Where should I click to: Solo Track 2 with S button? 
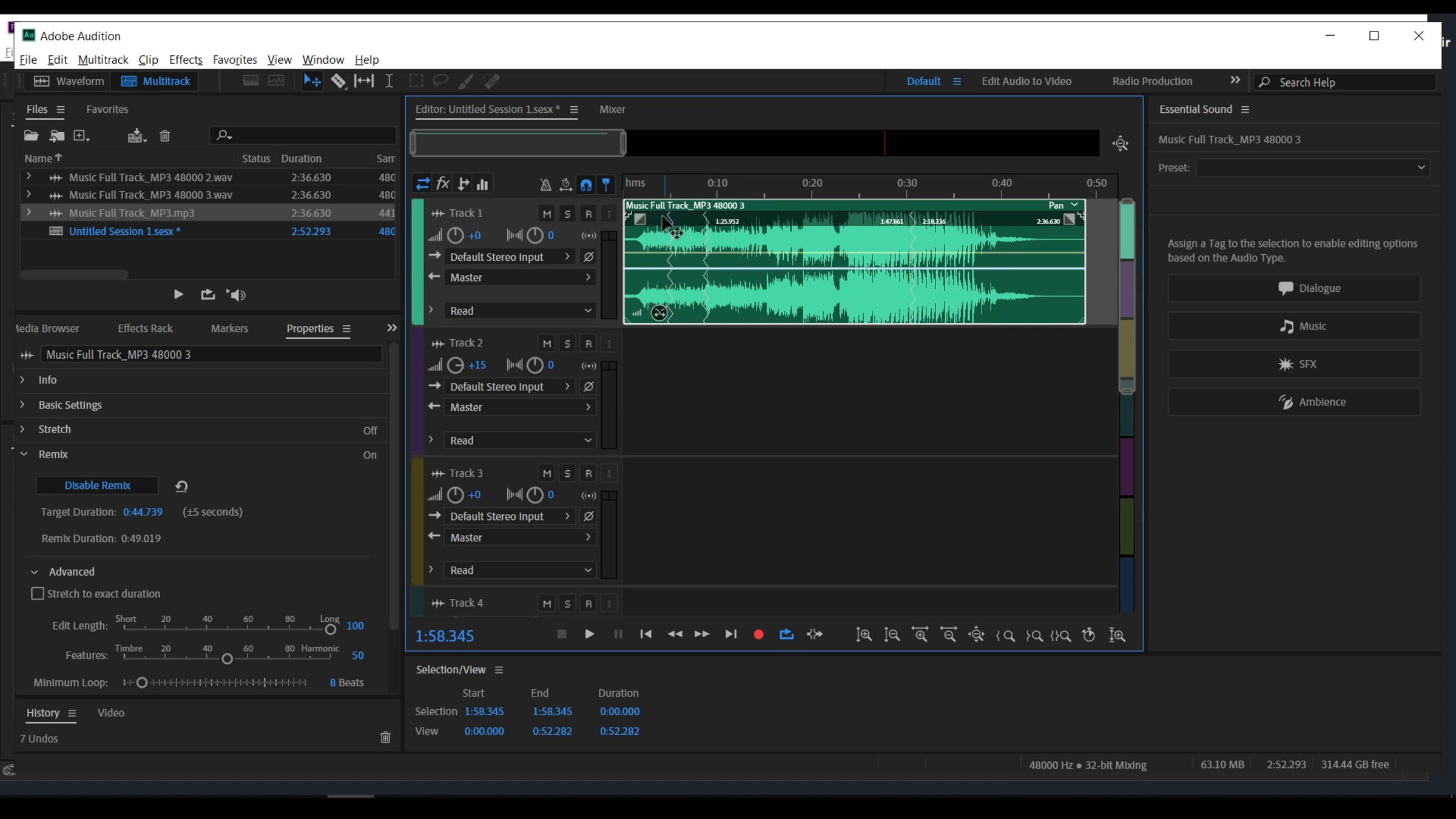point(567,344)
